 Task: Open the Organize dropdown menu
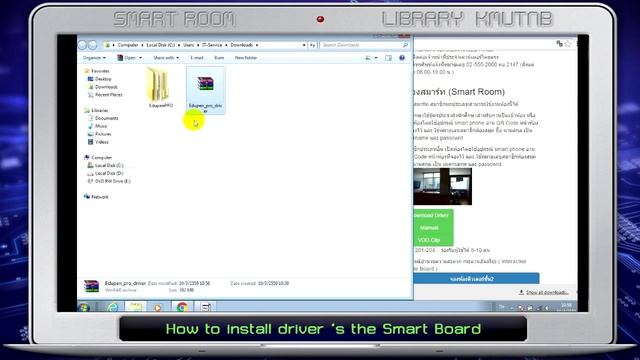(x=94, y=58)
